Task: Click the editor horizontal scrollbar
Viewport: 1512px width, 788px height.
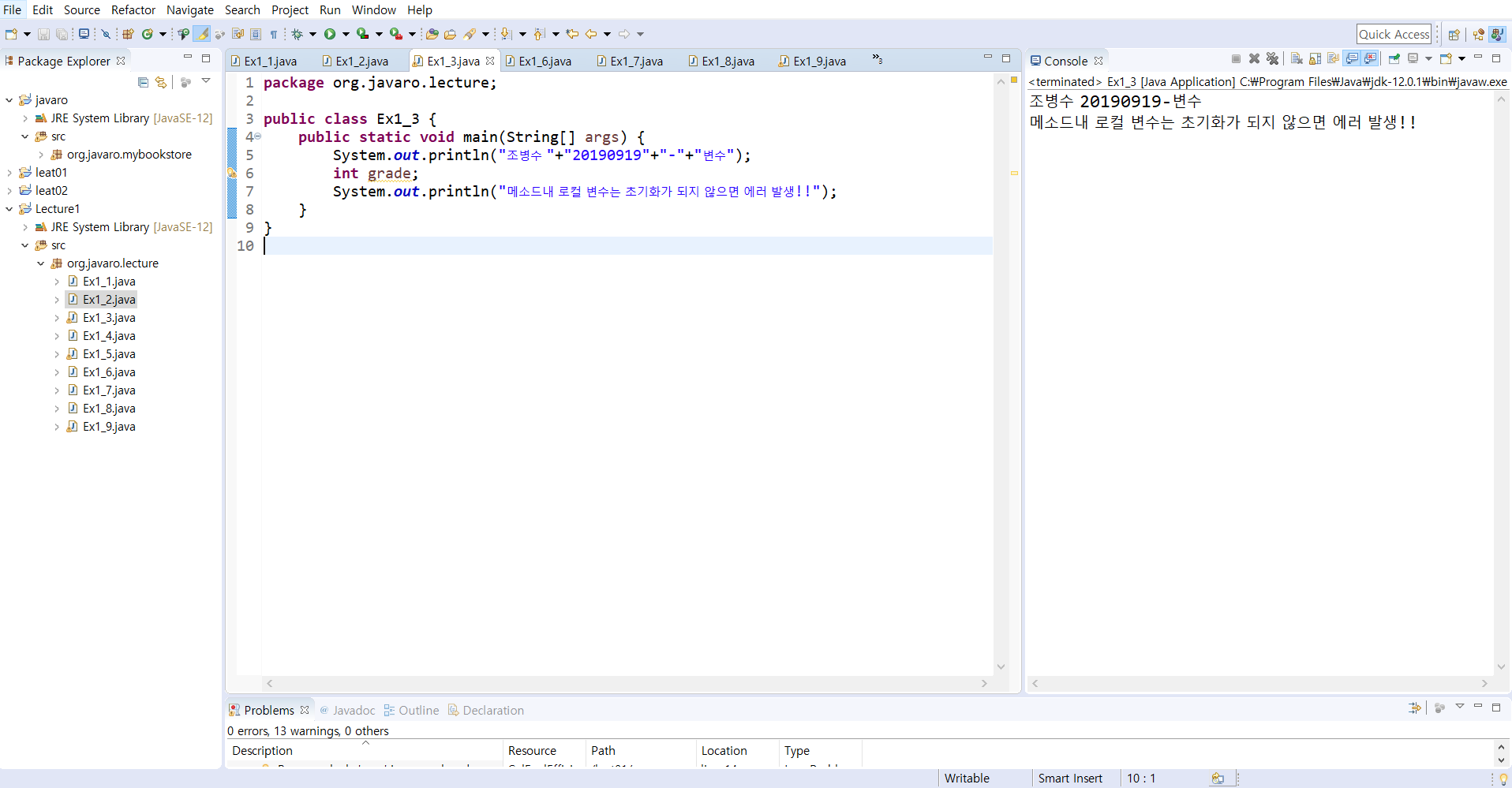Action: 627,684
